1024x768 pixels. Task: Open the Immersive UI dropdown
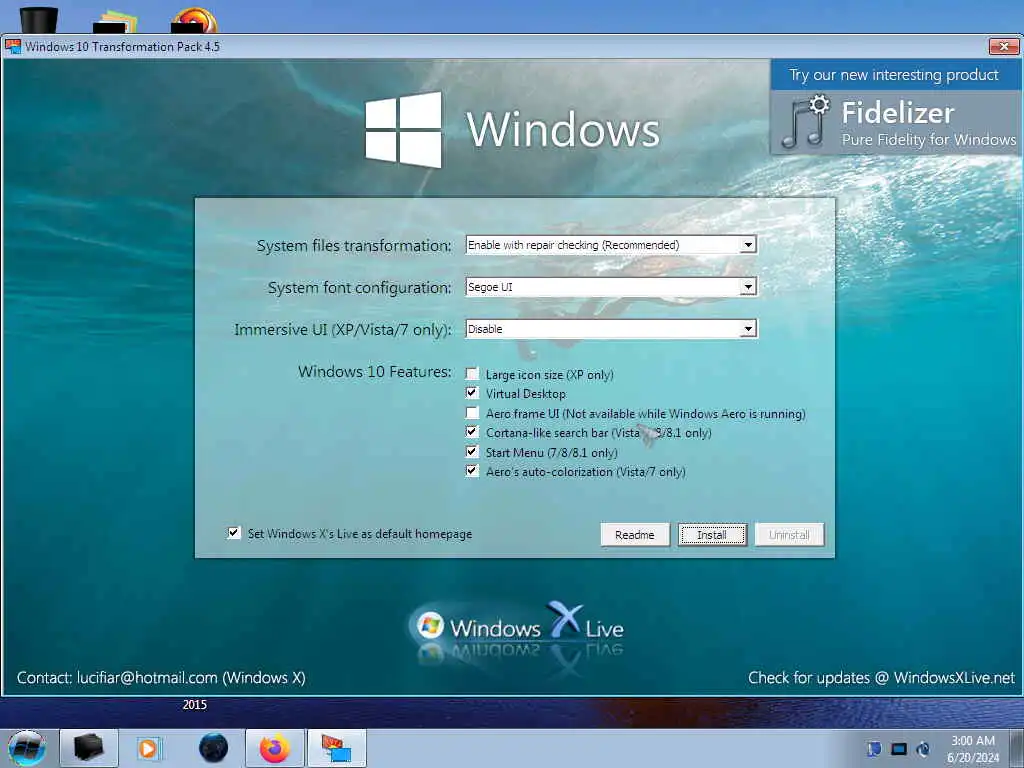[x=611, y=328]
